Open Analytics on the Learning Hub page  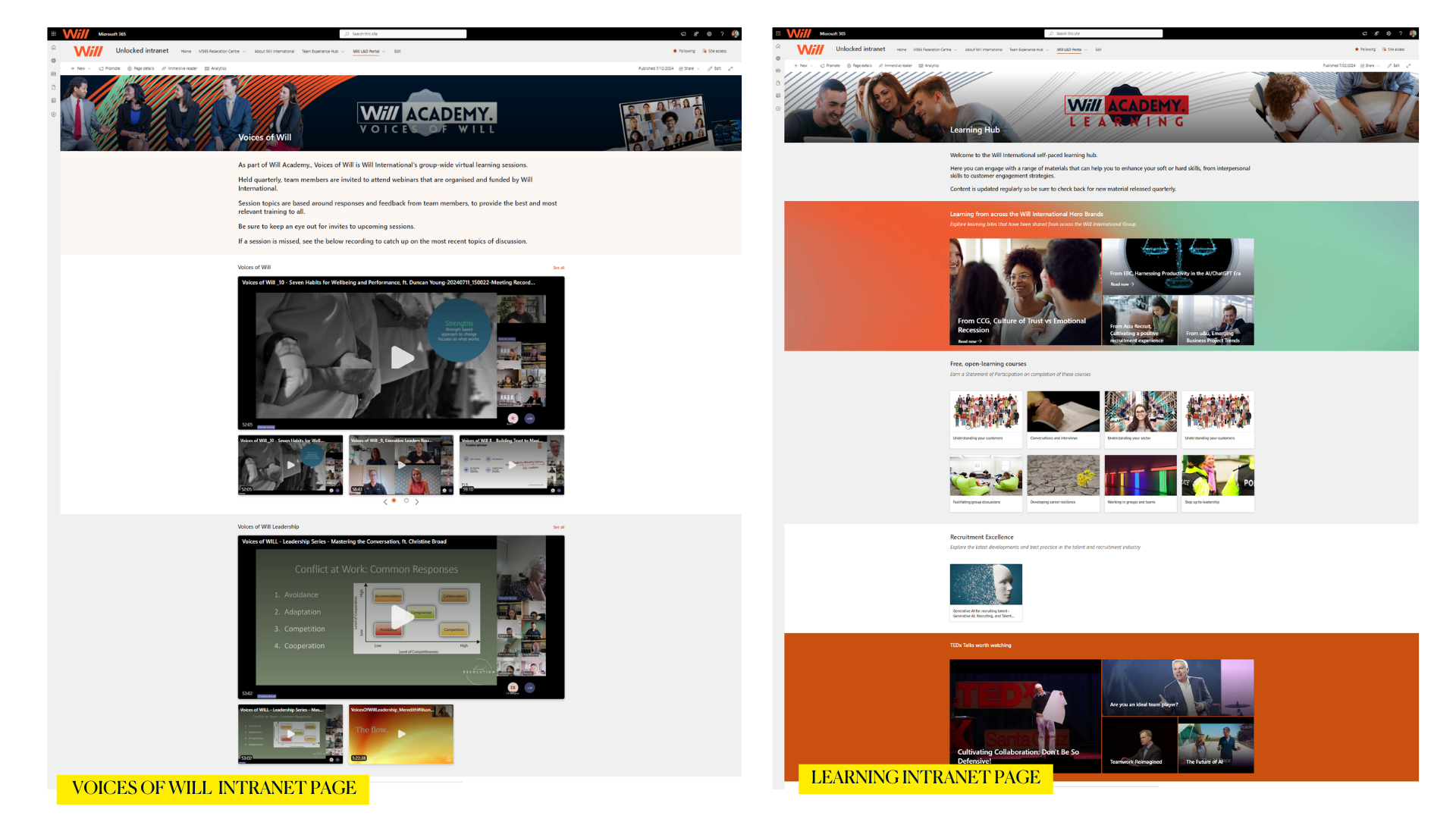[929, 65]
